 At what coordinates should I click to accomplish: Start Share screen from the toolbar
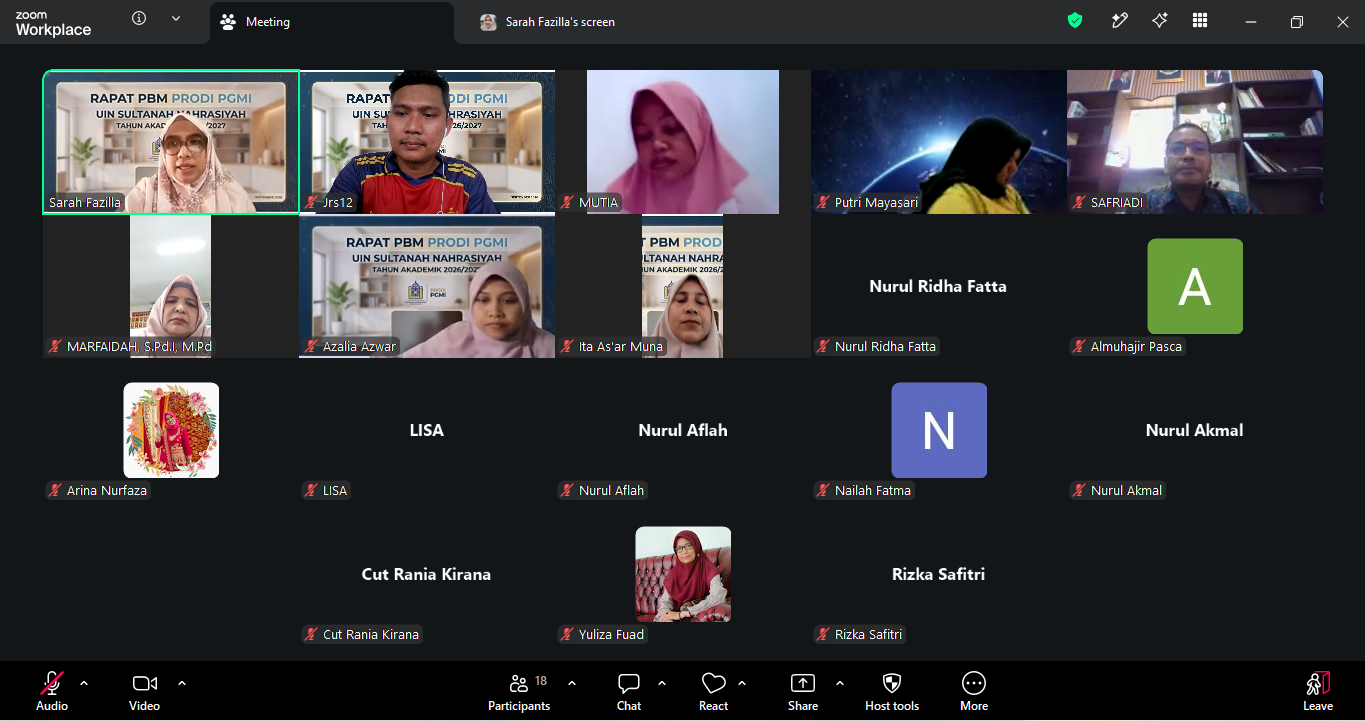coord(802,683)
